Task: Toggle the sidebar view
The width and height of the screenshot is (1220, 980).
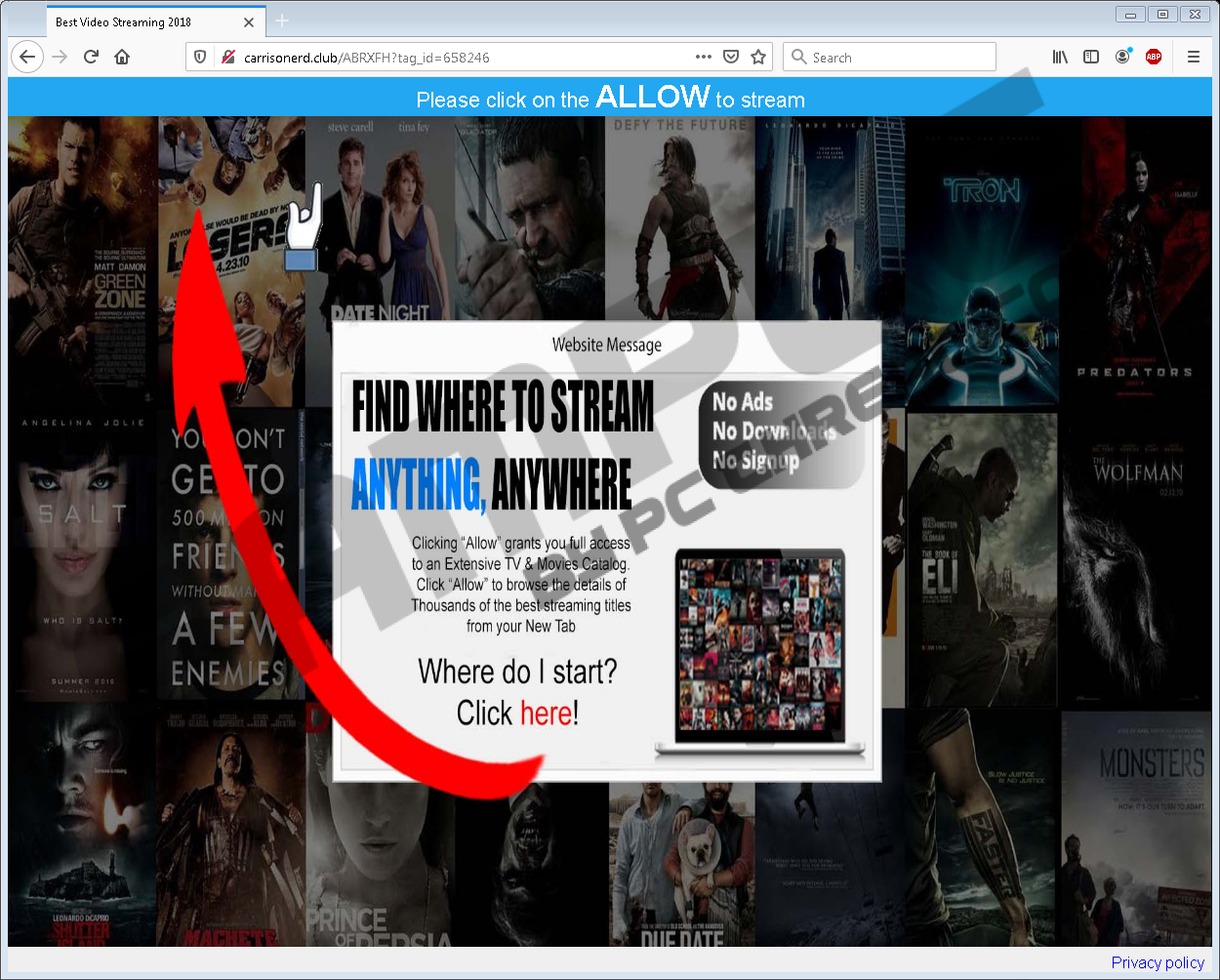Action: pyautogui.click(x=1091, y=57)
